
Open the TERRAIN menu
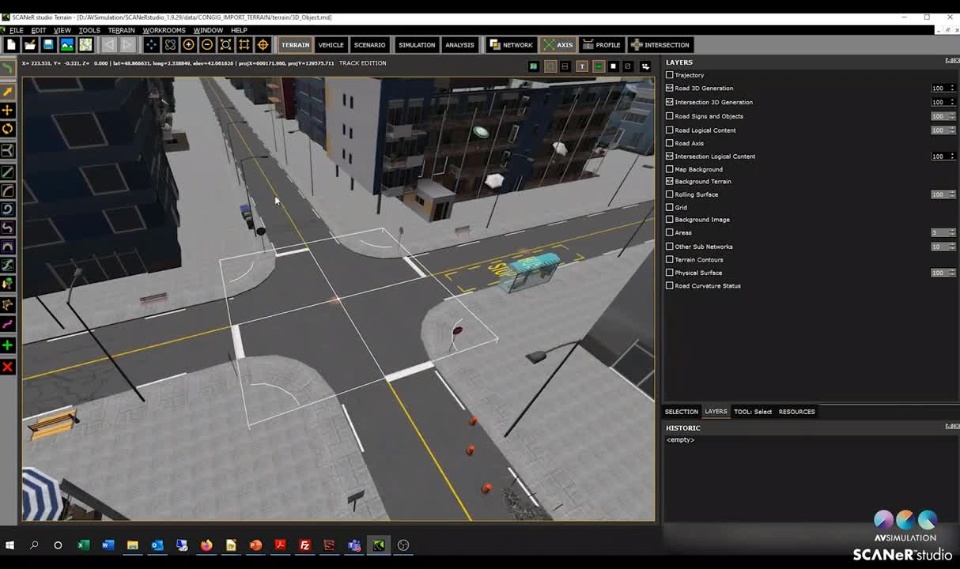(121, 30)
